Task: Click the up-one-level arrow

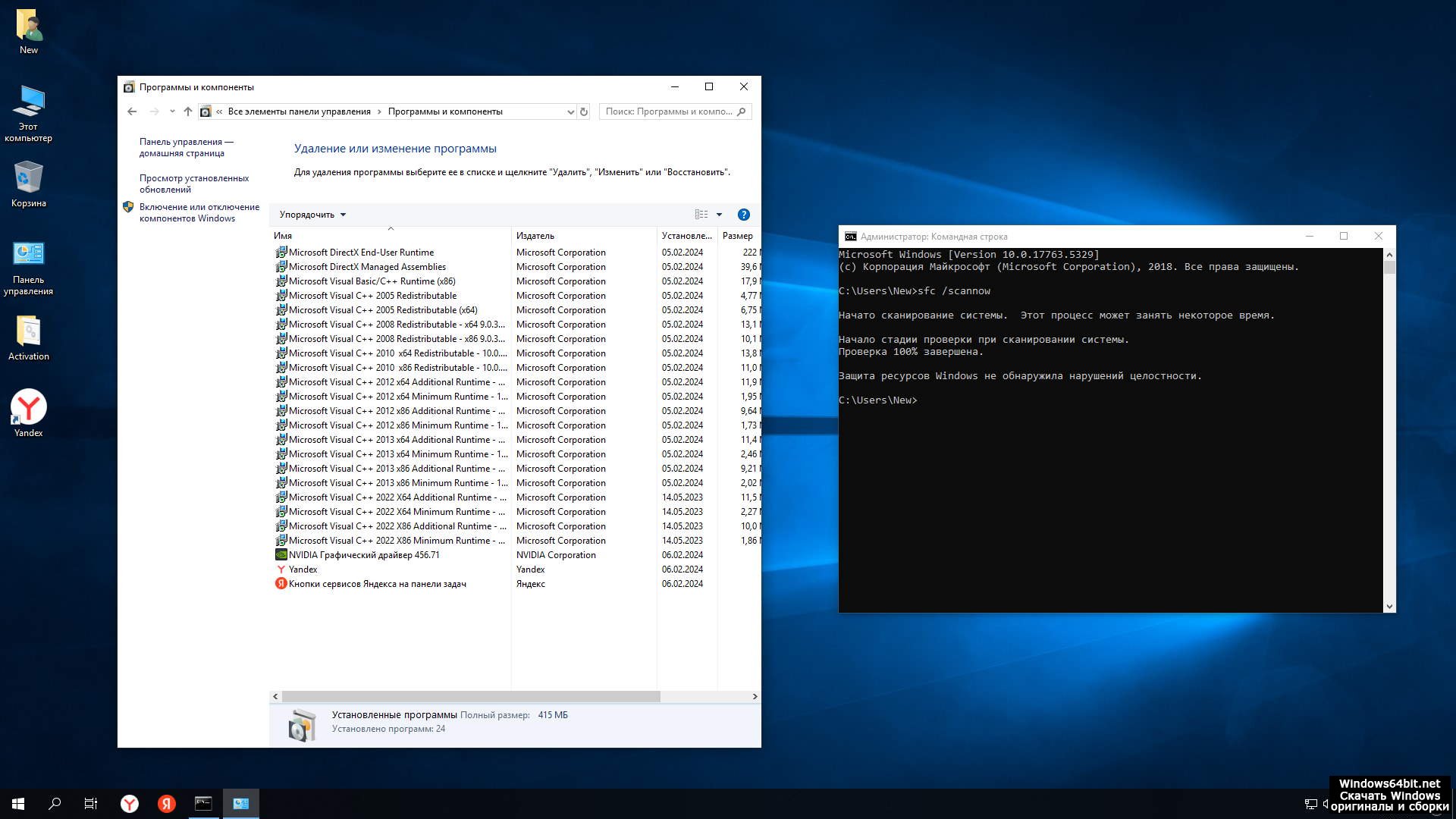Action: (x=188, y=111)
